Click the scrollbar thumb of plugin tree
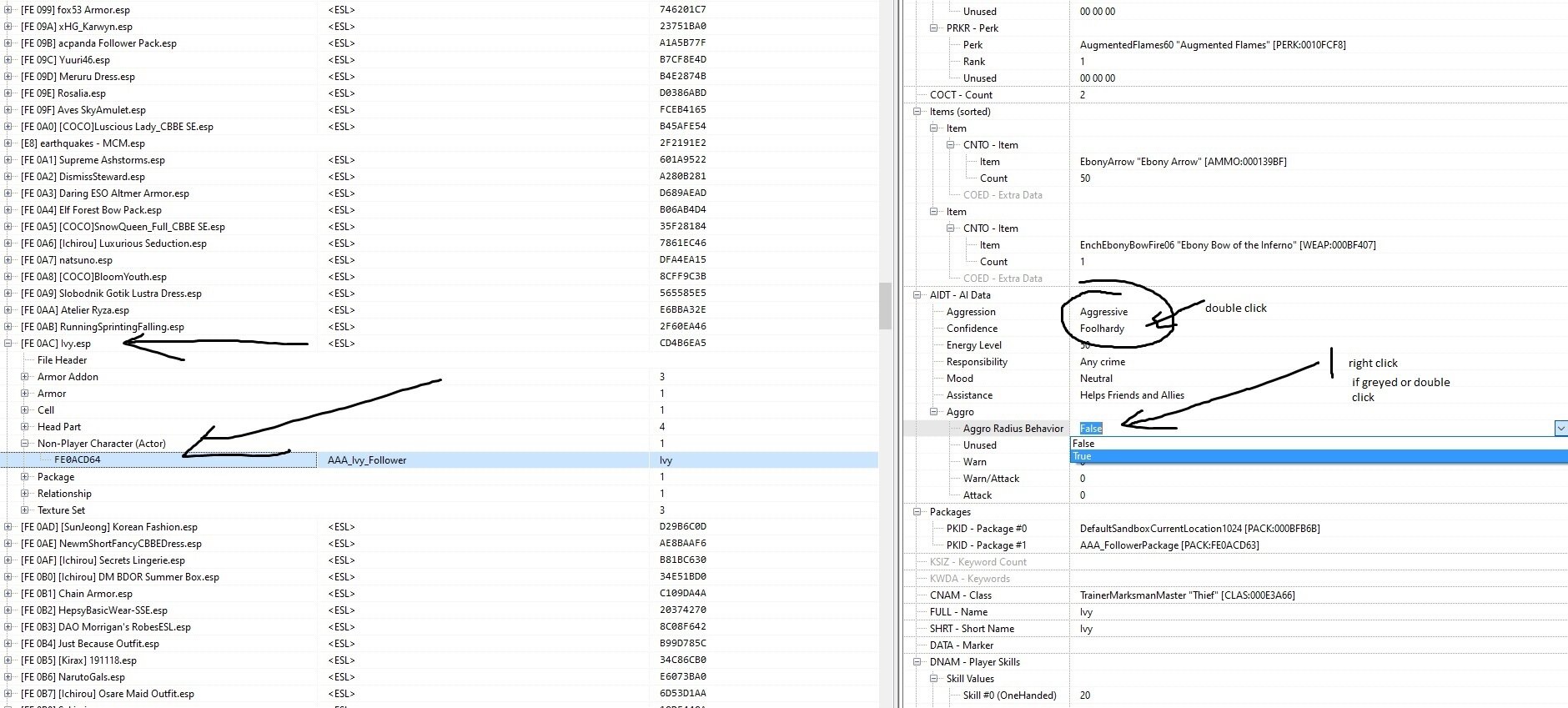Image resolution: width=1568 pixels, height=708 pixels. [885, 306]
